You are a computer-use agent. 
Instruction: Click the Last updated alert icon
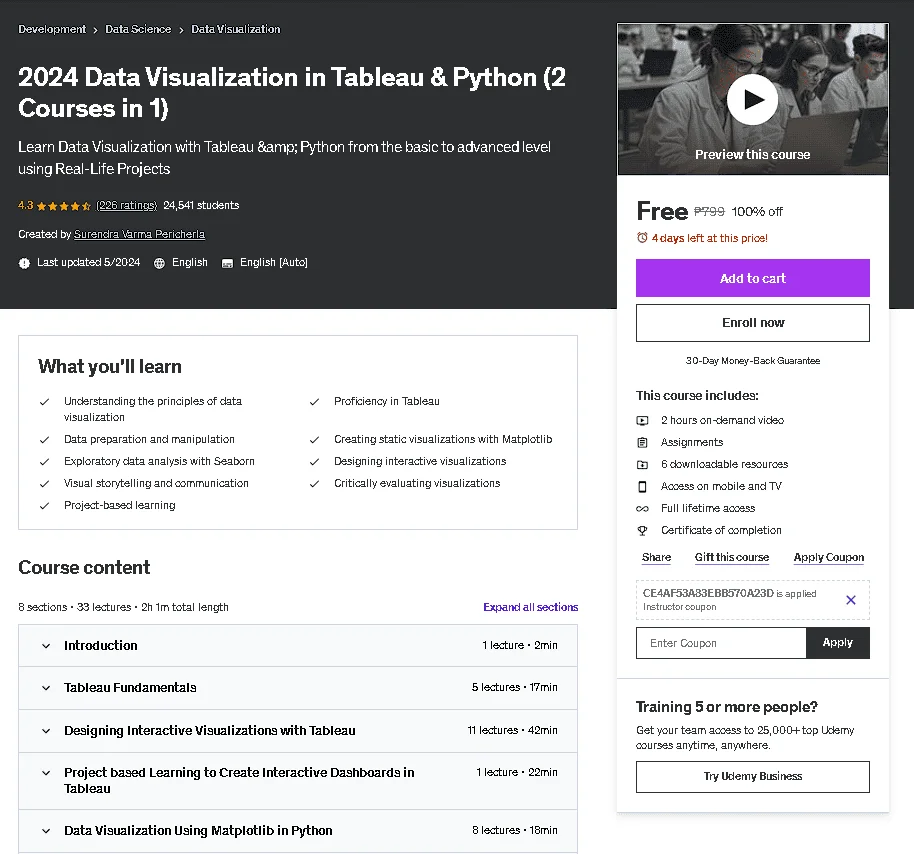click(24, 263)
